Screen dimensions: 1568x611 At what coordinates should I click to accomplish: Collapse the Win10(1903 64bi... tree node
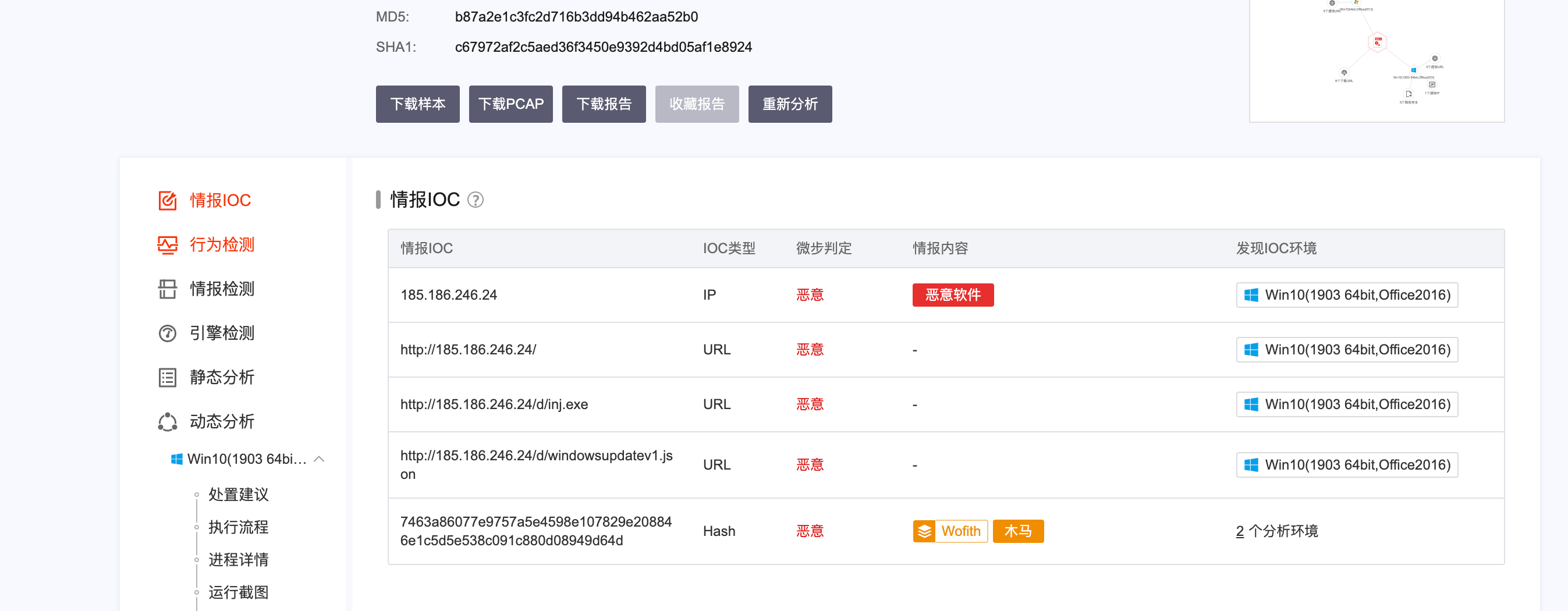[x=319, y=459]
